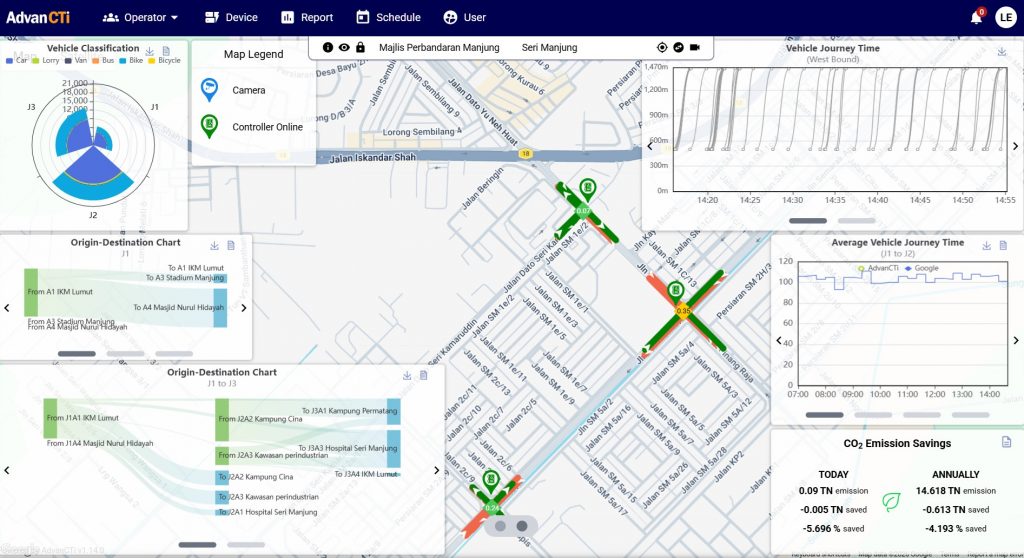Open the CO2 Emission Savings document icon
This screenshot has width=1024, height=558.
[x=1006, y=442]
